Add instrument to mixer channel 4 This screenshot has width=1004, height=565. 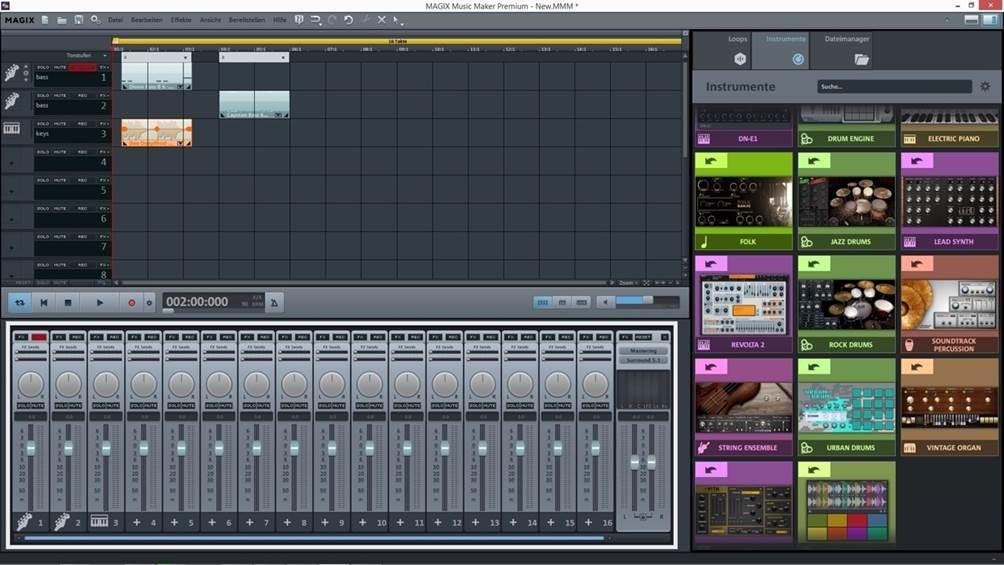click(x=136, y=523)
